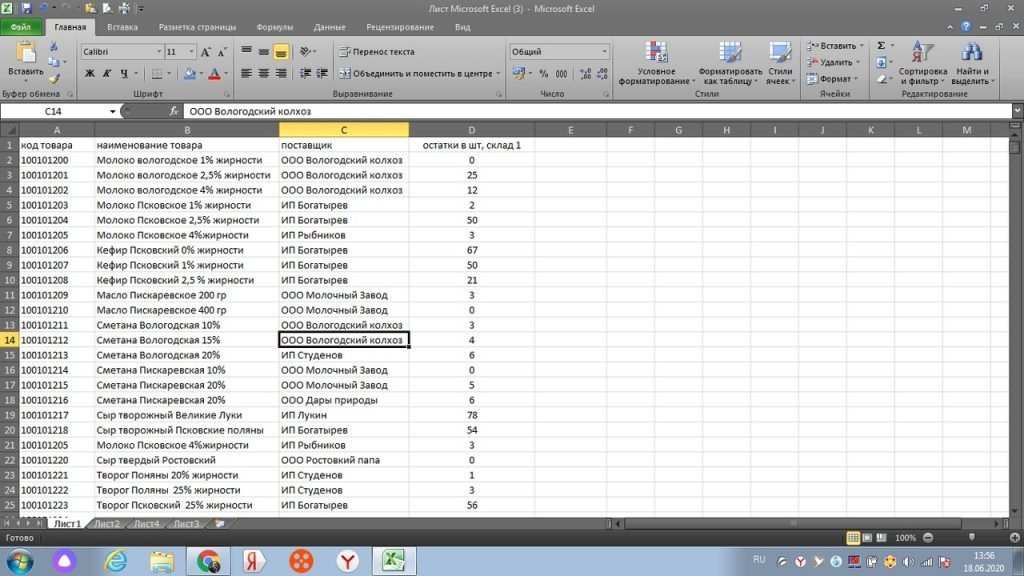Screen dimensions: 1024x576
Task: Toggle italic formatting with the К button
Action: 105,73
